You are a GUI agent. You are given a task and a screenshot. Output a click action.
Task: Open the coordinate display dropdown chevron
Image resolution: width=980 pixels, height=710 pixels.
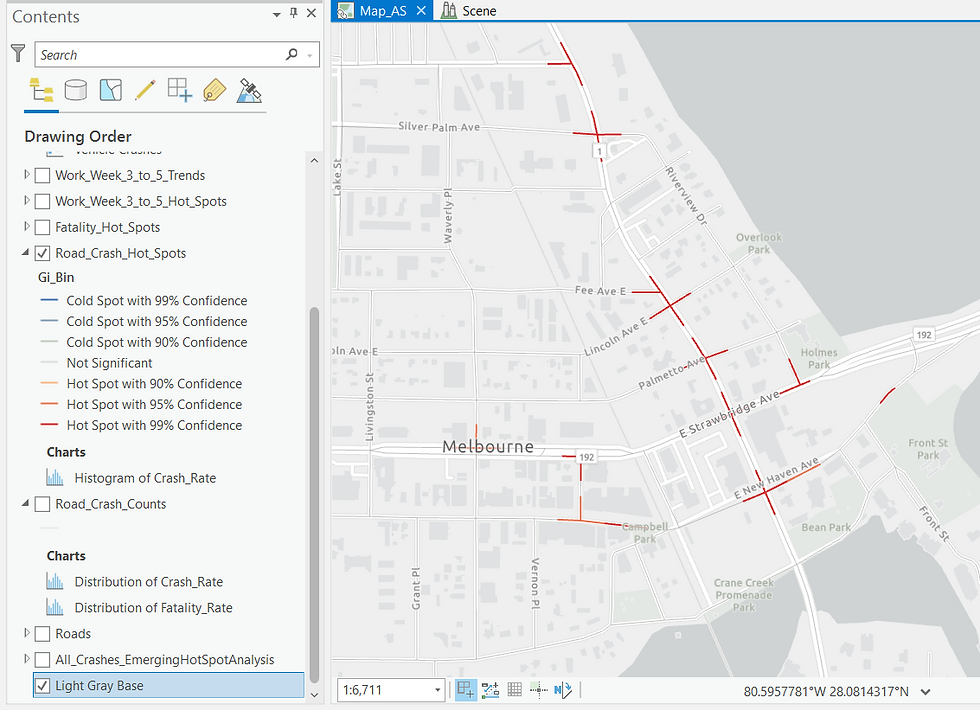[x=926, y=692]
